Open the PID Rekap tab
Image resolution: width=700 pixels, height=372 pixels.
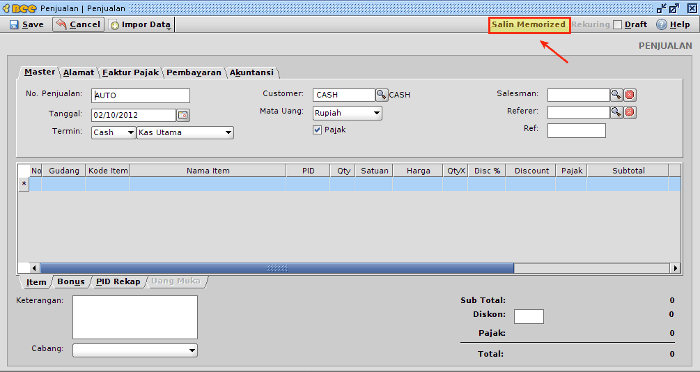pyautogui.click(x=118, y=281)
